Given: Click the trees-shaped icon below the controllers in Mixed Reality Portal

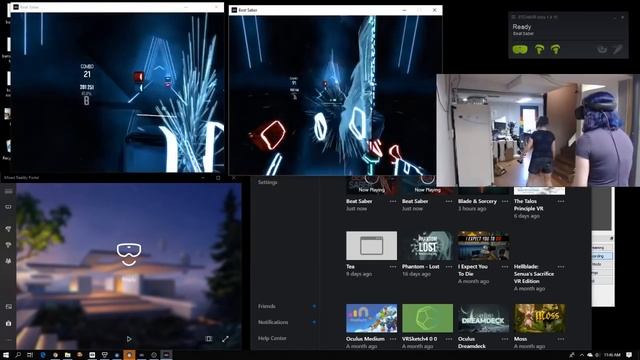Looking at the screenshot, I should (x=8, y=261).
